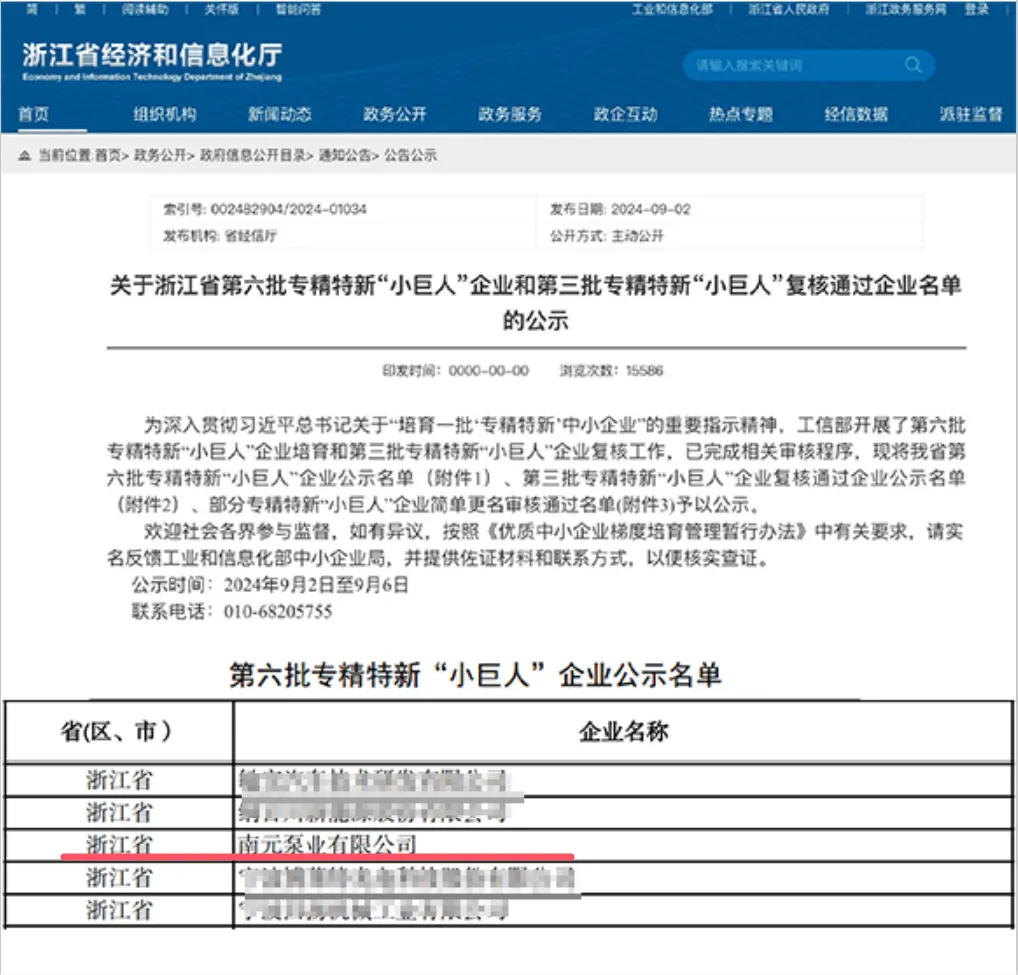This screenshot has height=975, width=1018.
Task: Click the 南元泵业有限公司 table cell
Action: coord(623,845)
